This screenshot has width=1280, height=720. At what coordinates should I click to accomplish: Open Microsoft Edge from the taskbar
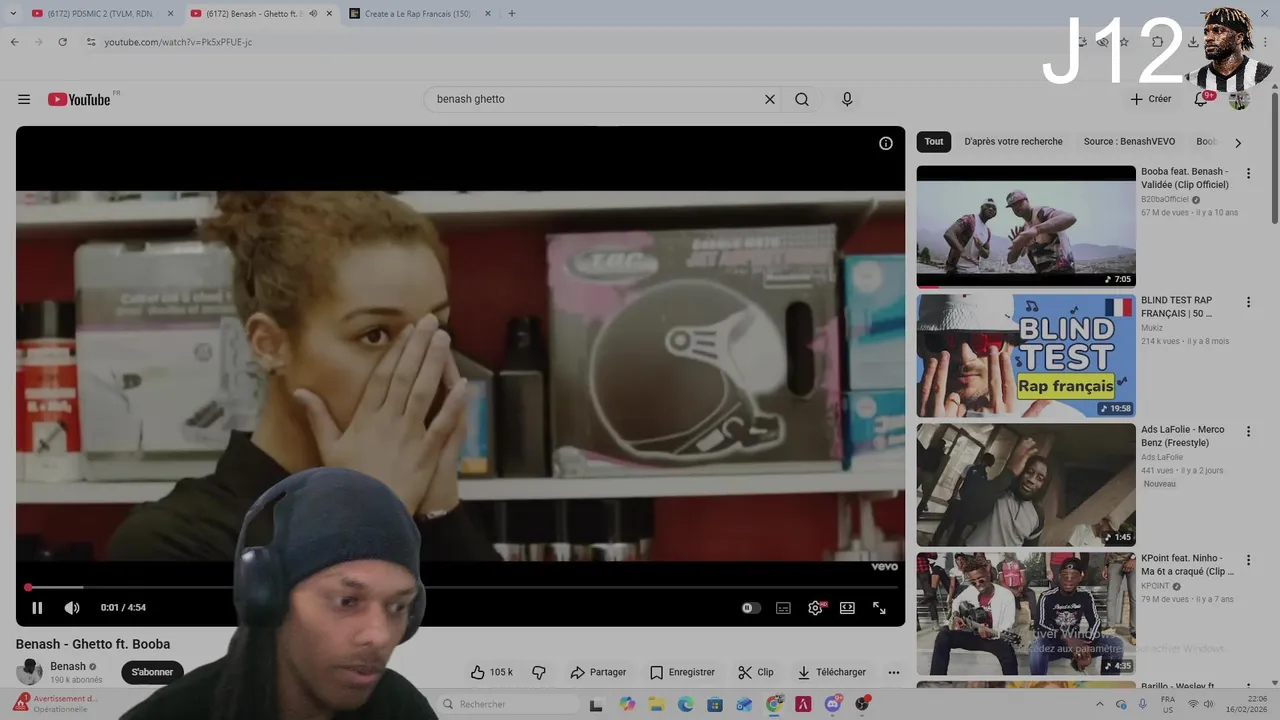(686, 704)
